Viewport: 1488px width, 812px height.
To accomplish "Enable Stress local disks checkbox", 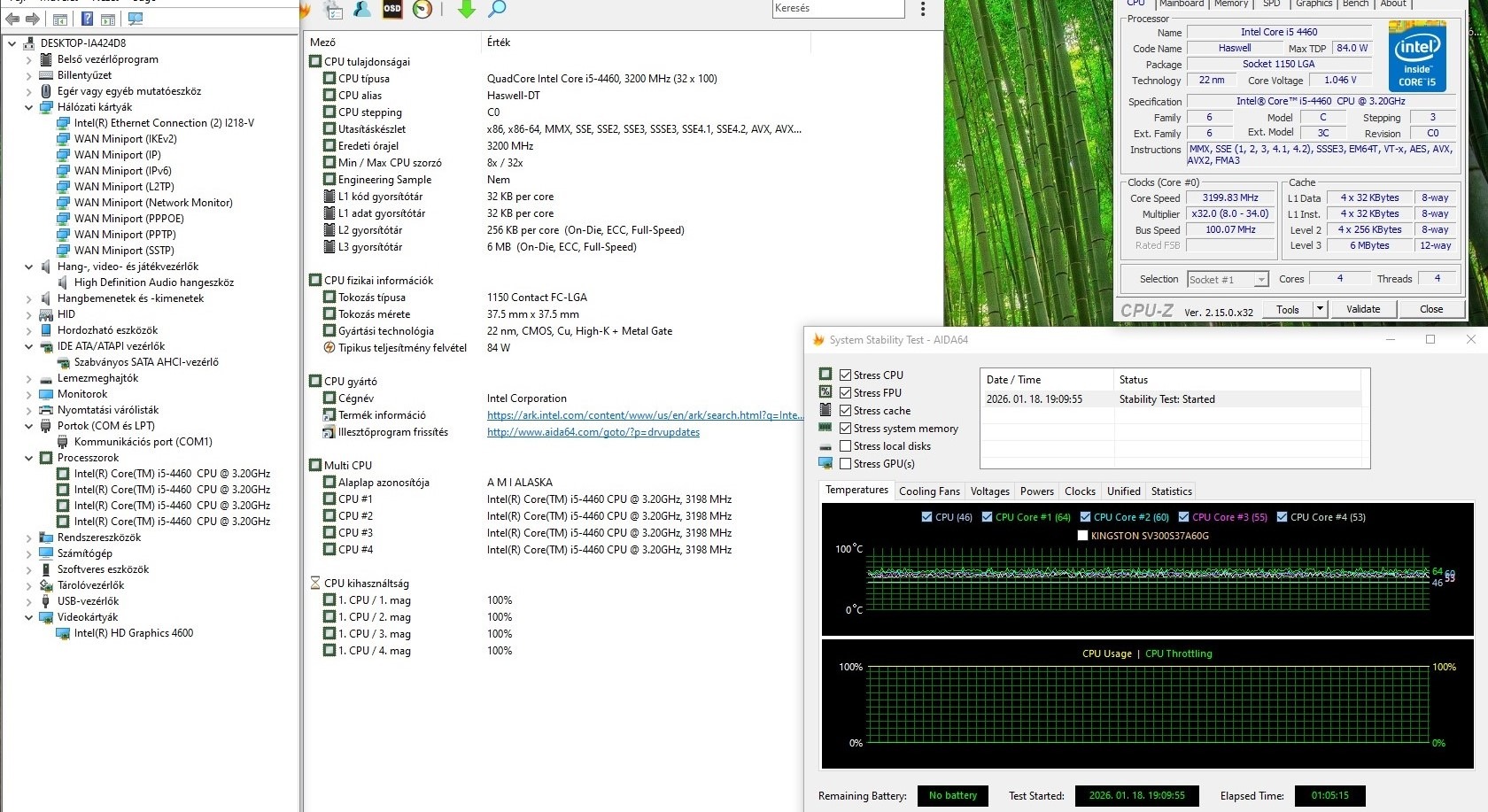I will tap(846, 446).
